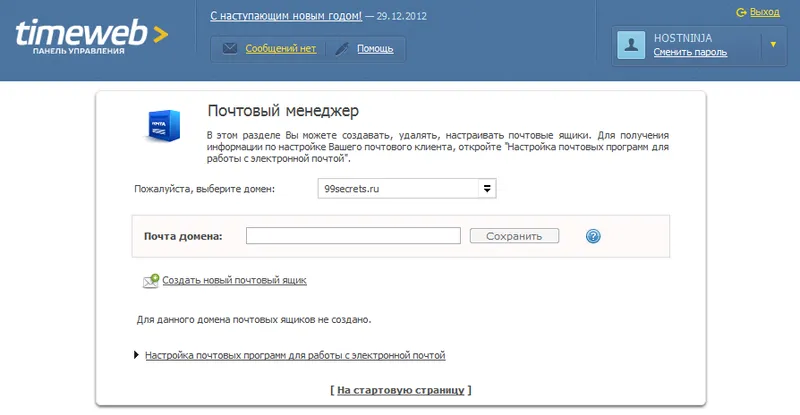800x415 pixels.
Task: Click the pencil help icon
Action: pyautogui.click(x=342, y=48)
